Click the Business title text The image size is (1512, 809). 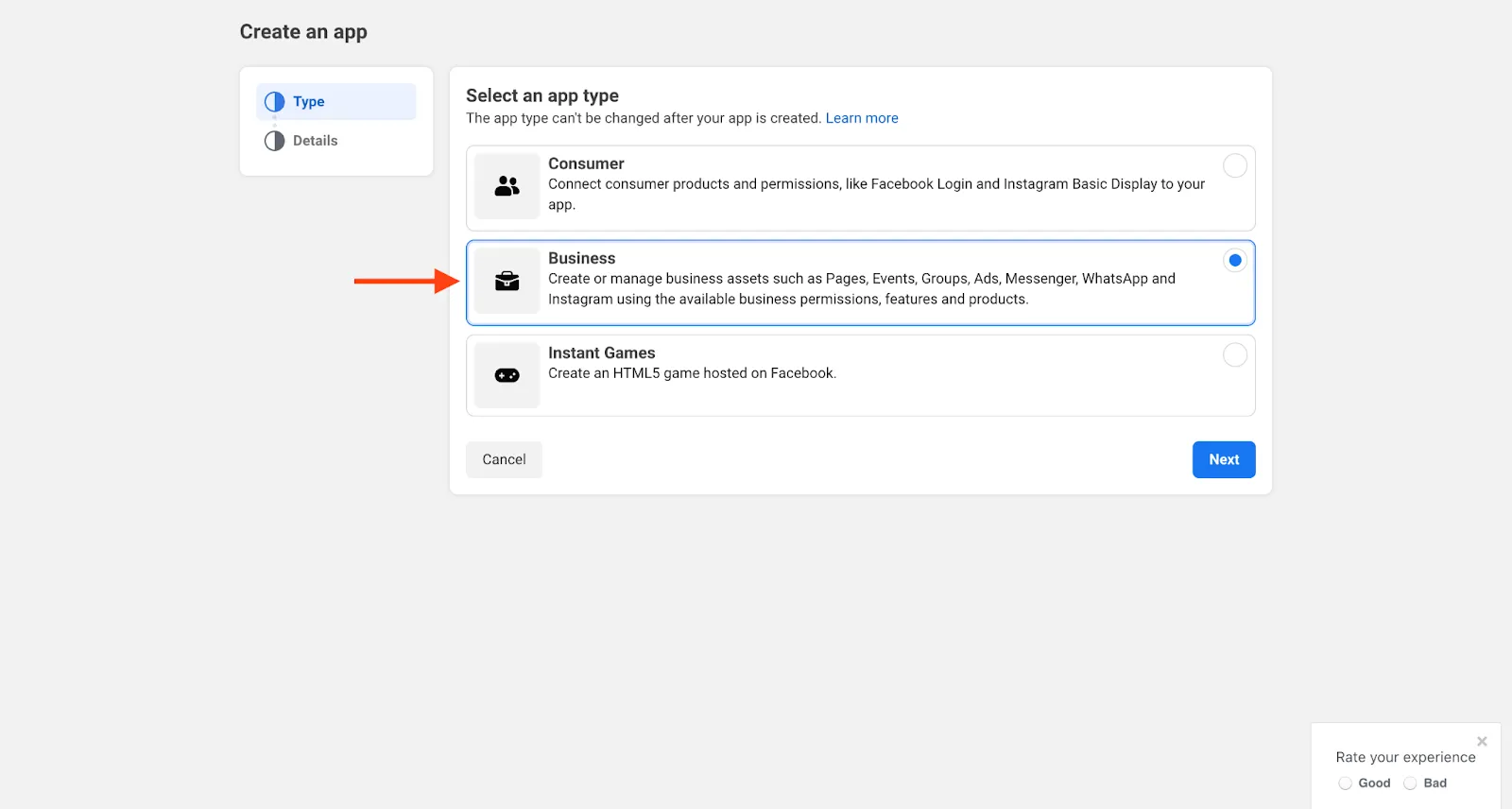point(581,258)
